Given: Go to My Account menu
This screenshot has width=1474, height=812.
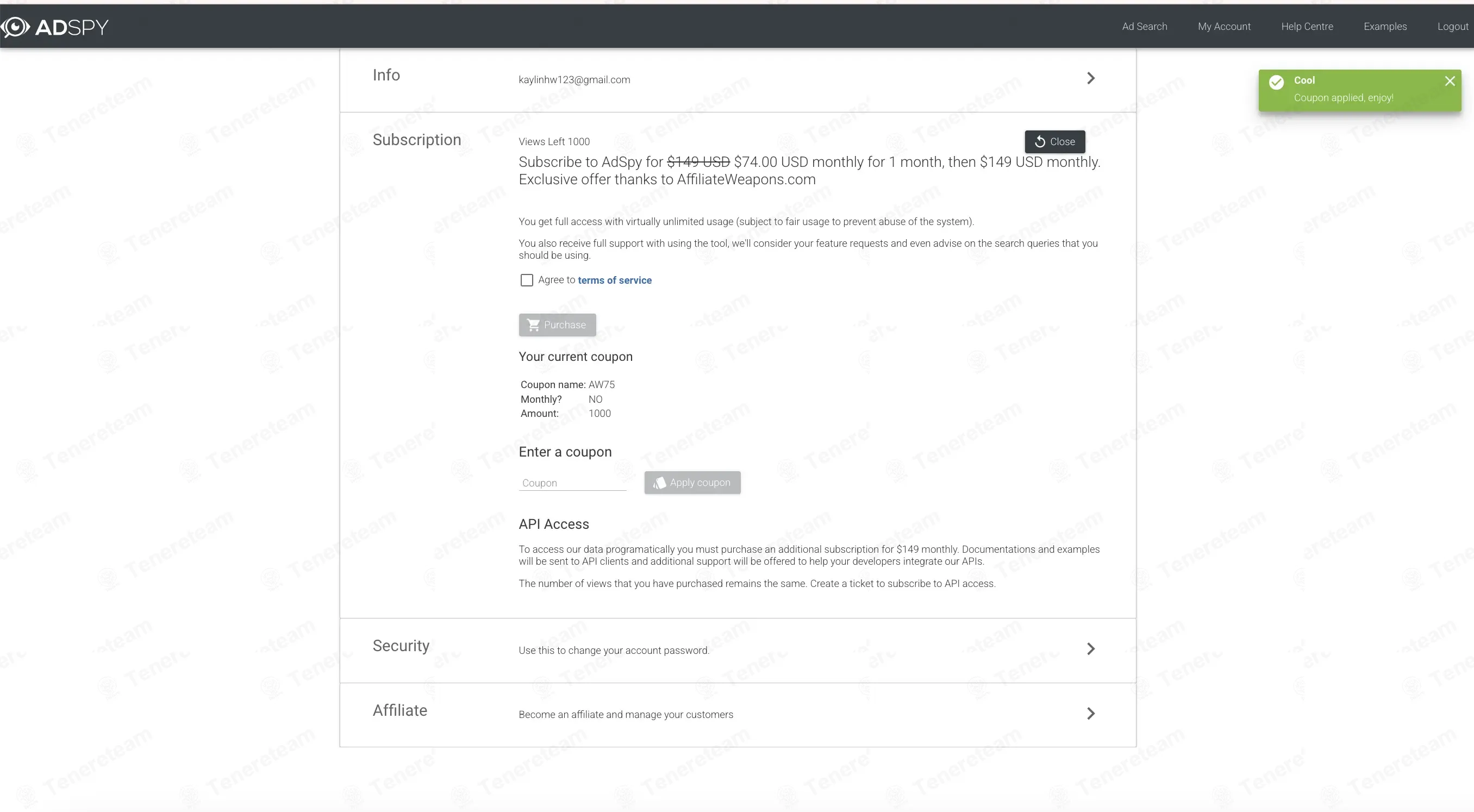Looking at the screenshot, I should pos(1224,26).
